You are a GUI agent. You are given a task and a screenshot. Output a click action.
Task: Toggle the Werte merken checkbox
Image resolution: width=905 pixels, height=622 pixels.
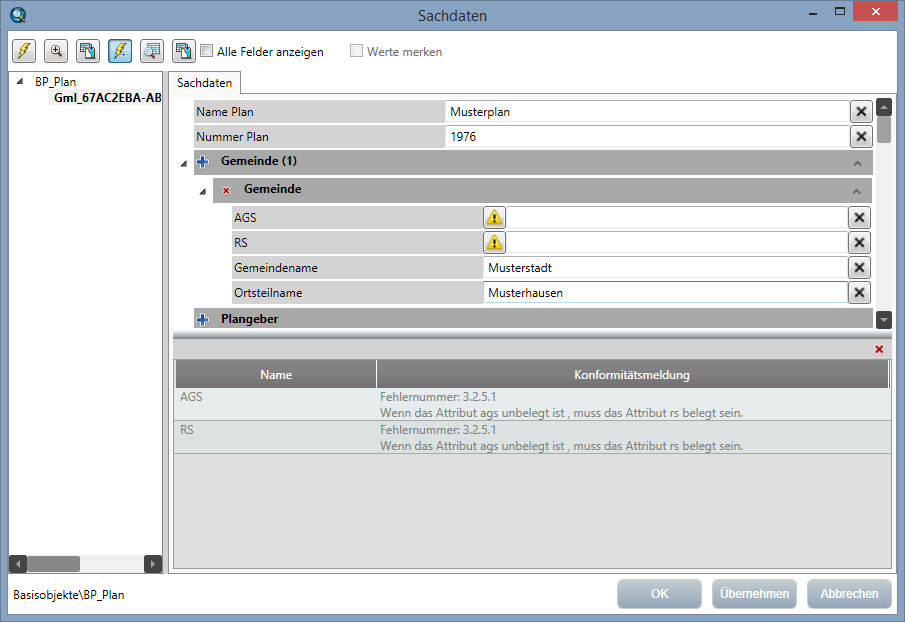pyautogui.click(x=356, y=51)
